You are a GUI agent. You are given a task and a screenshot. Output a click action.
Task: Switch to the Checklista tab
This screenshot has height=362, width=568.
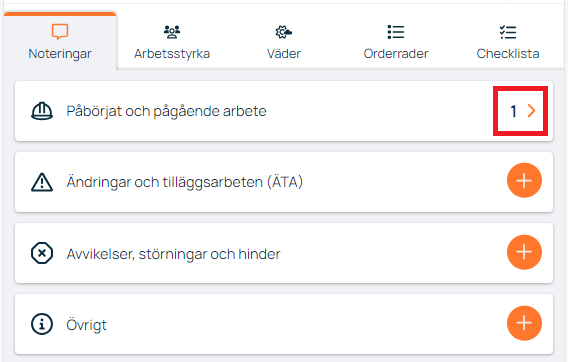click(508, 41)
